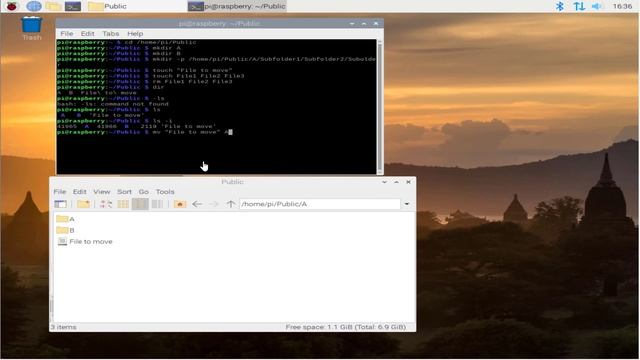Open the terminal File menu
This screenshot has height=360, width=640.
[x=67, y=33]
